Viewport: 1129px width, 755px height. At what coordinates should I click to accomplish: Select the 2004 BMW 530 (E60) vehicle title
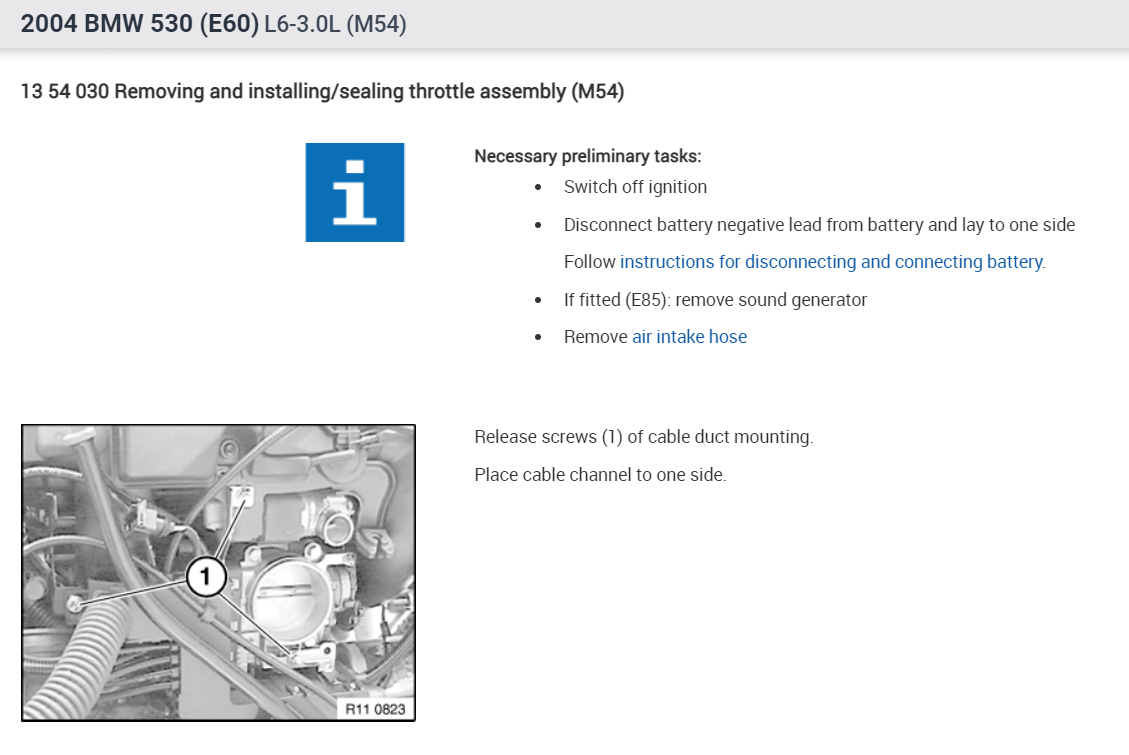click(x=140, y=24)
